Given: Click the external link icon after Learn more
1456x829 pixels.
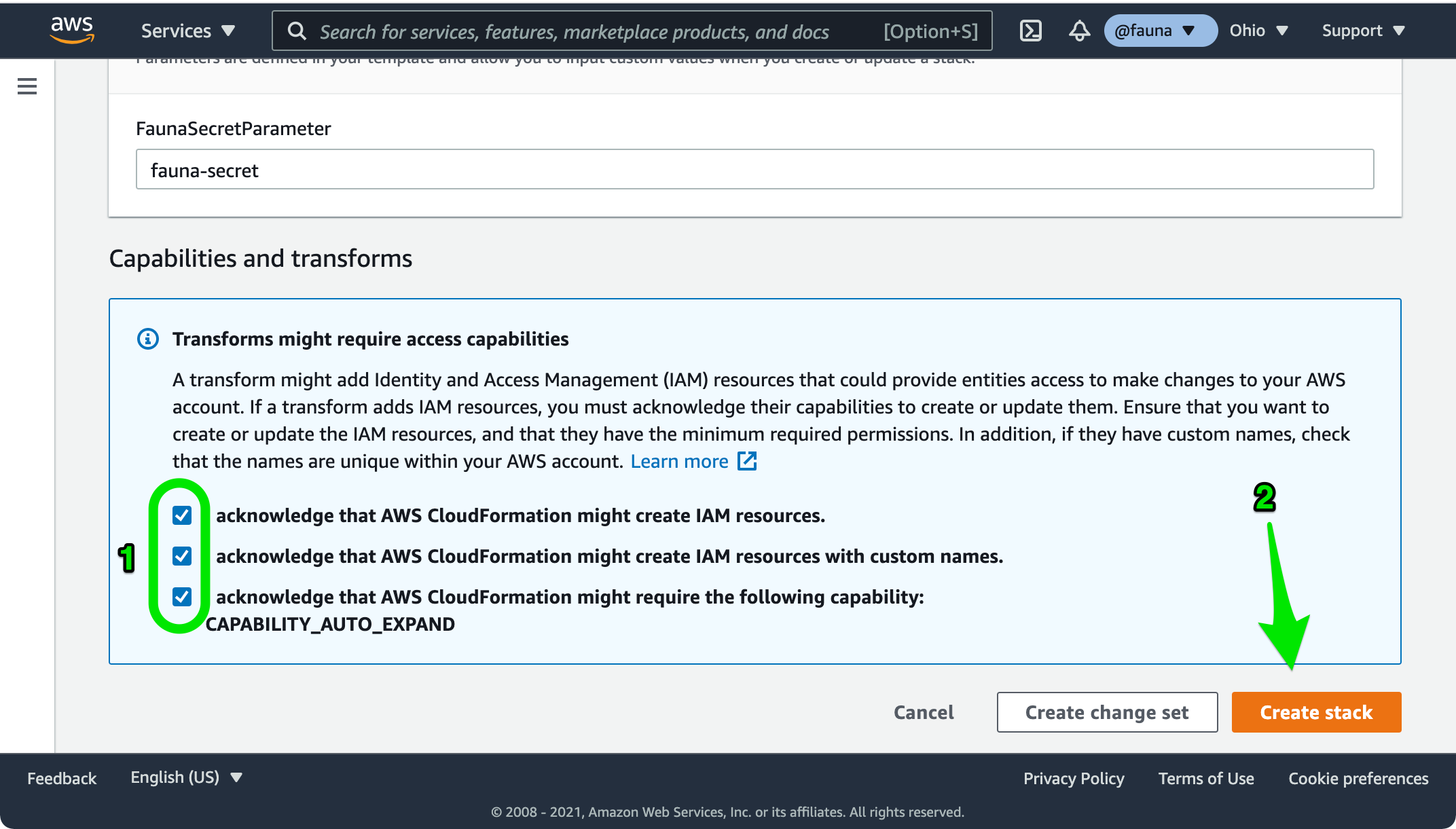Looking at the screenshot, I should click(x=747, y=460).
